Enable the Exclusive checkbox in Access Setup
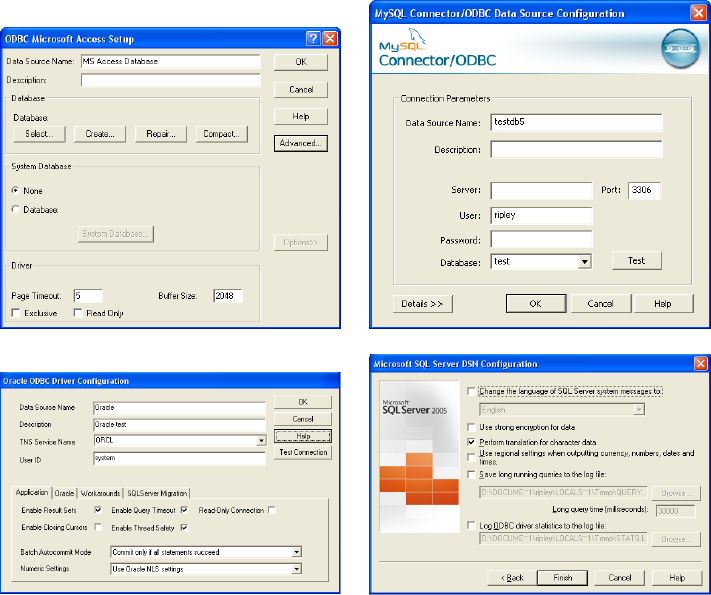The image size is (711, 595). point(16,313)
